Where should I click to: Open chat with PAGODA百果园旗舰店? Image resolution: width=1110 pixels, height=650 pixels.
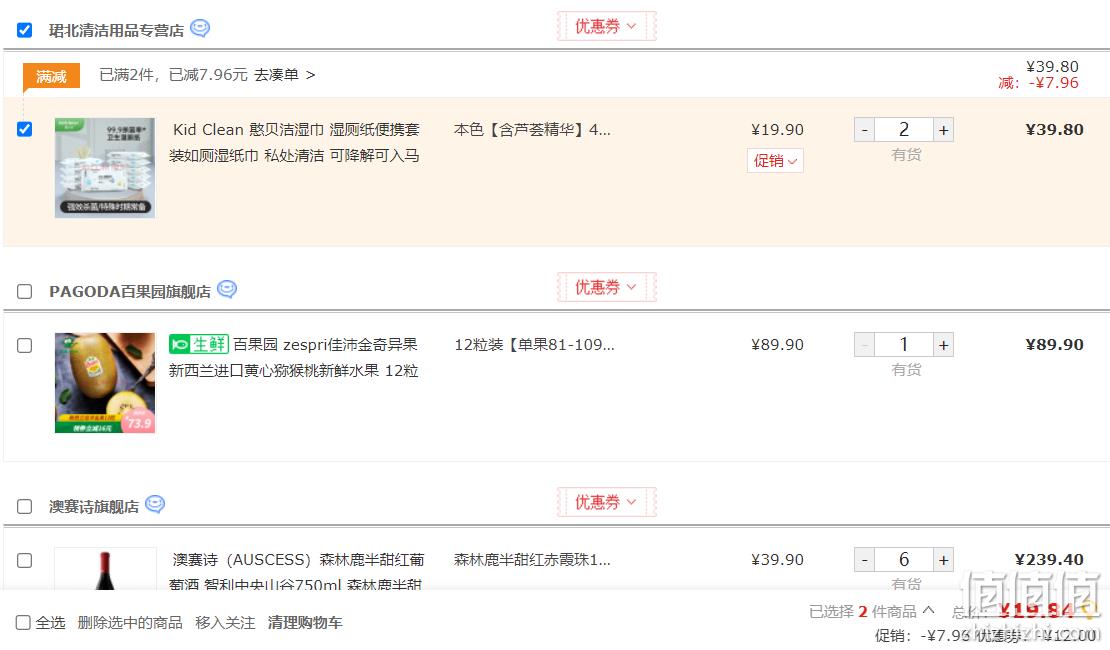point(227,290)
